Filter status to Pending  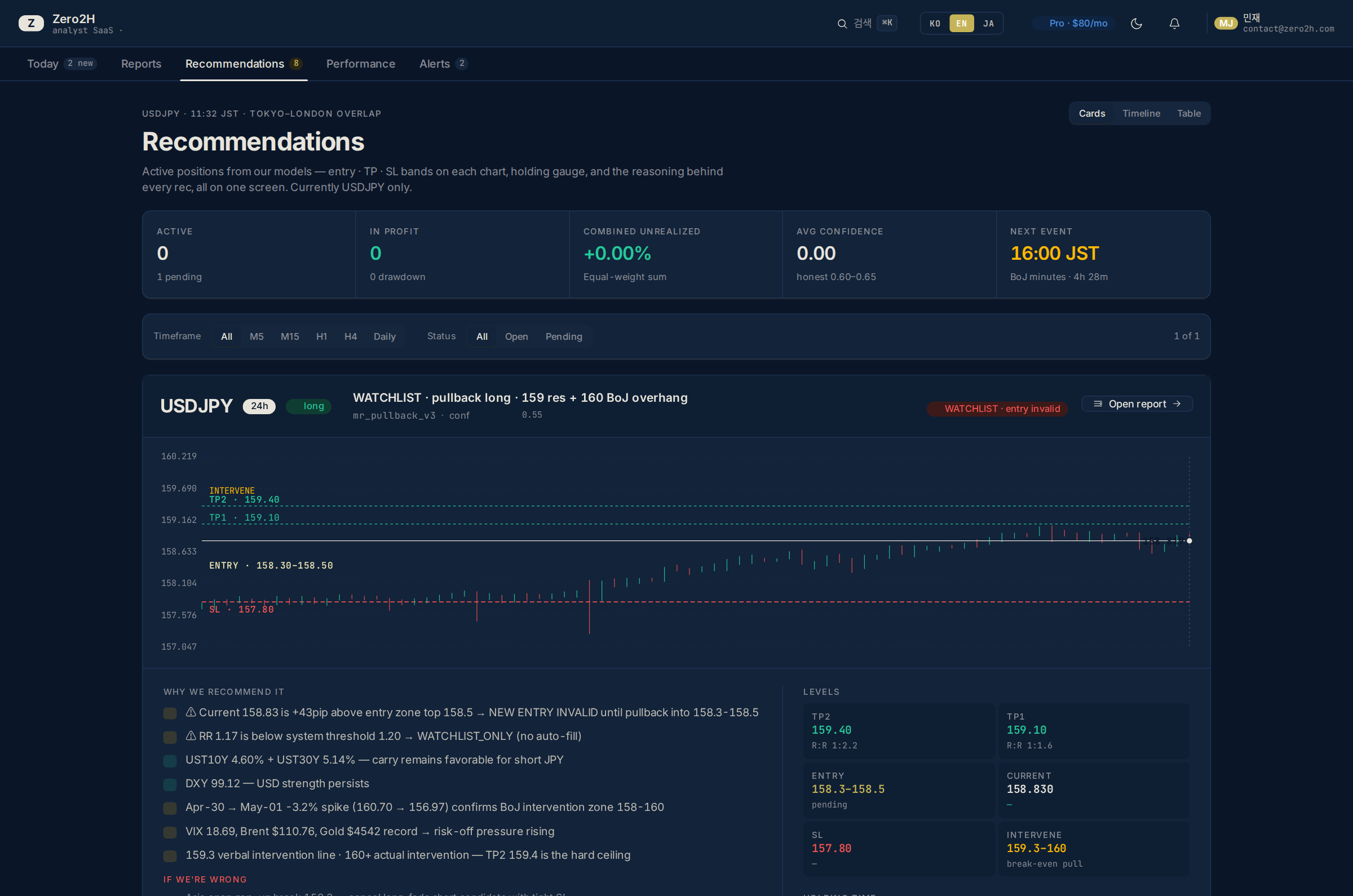coord(564,336)
